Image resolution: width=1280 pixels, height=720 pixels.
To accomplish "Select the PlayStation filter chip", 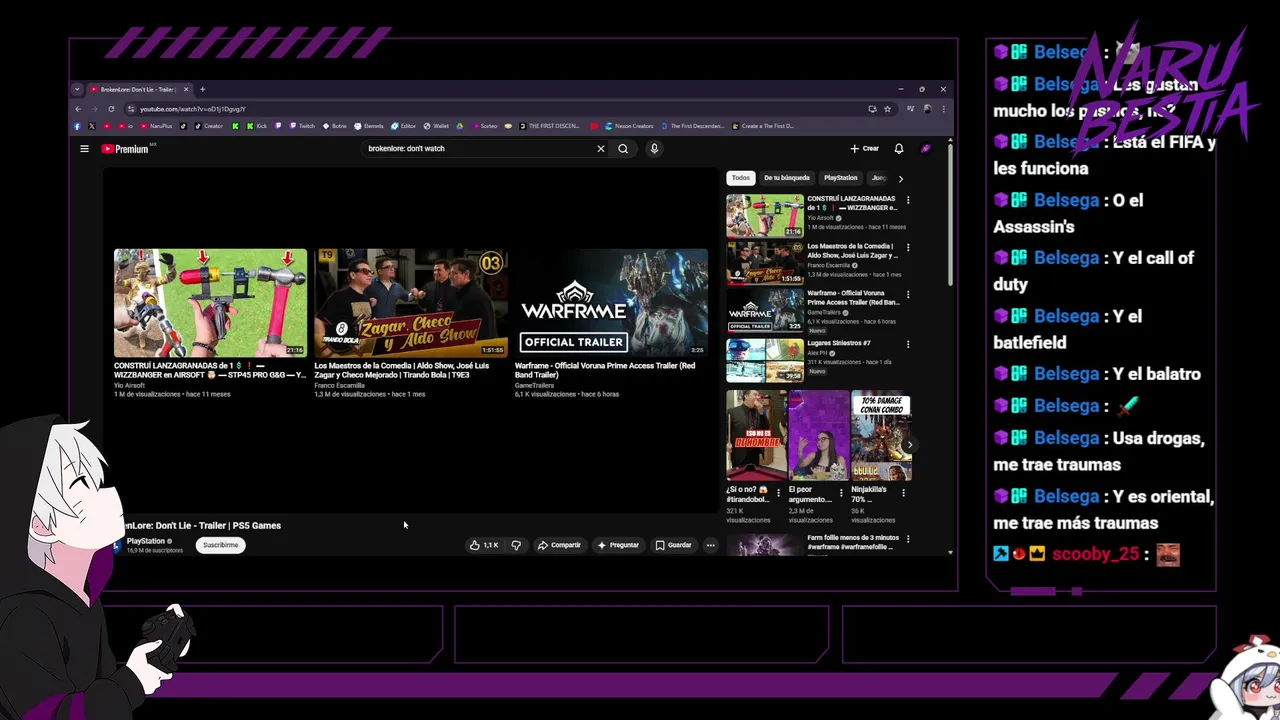I will 840,178.
